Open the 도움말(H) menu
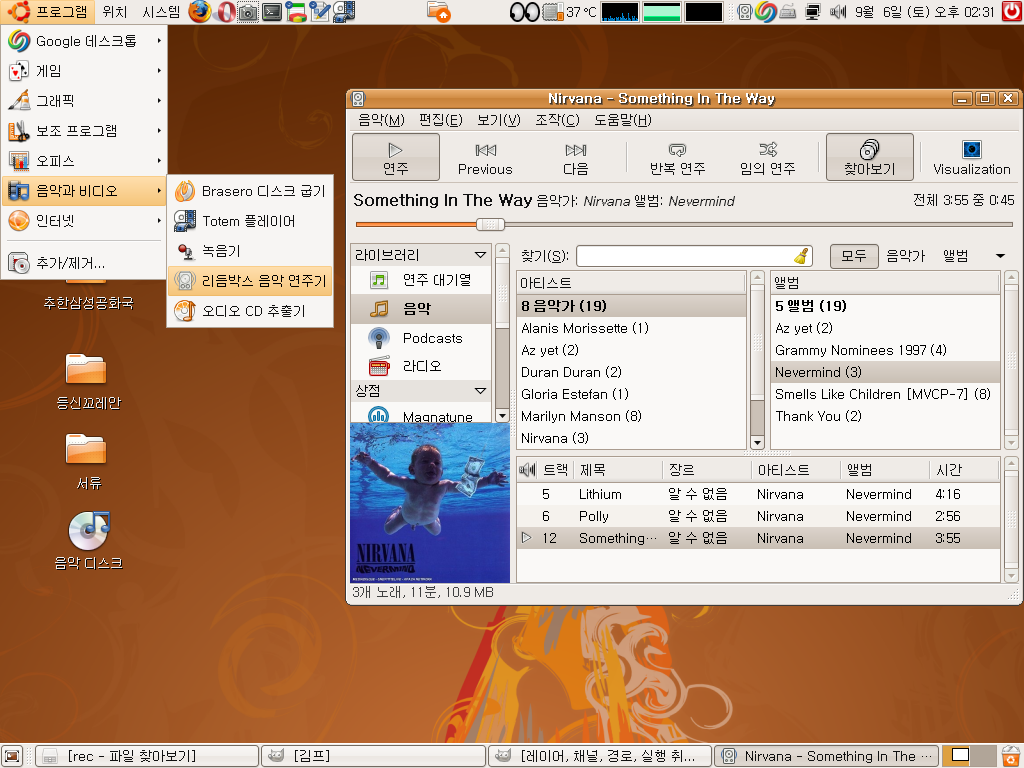The height and width of the screenshot is (768, 1024). (622, 120)
